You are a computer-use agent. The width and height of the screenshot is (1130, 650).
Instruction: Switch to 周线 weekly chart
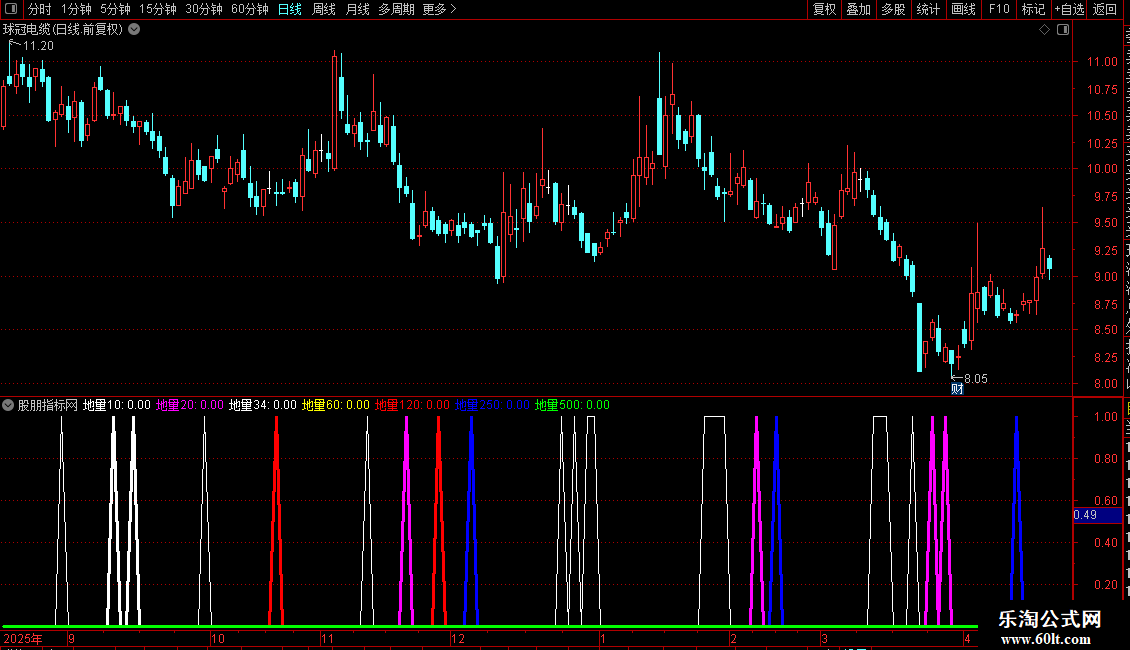324,9
